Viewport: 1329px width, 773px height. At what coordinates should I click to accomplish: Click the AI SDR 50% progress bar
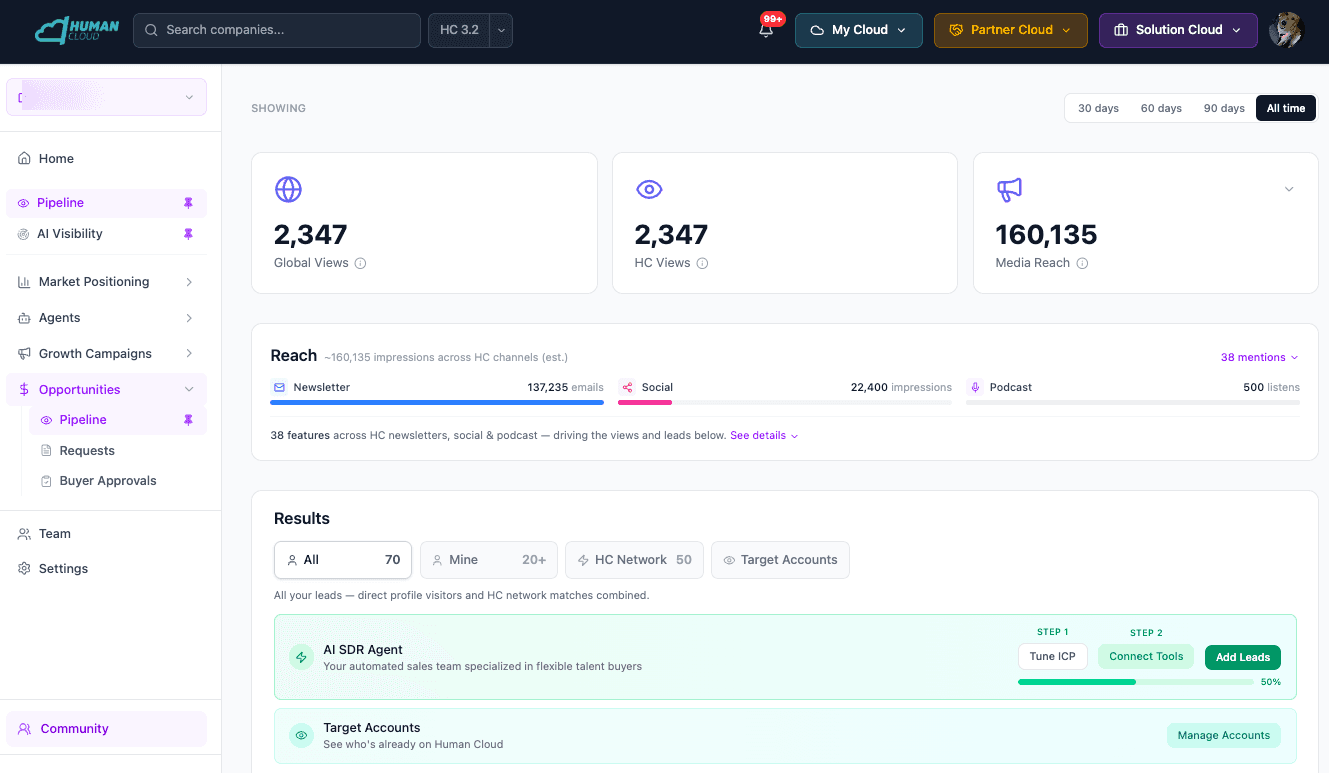pos(1136,682)
